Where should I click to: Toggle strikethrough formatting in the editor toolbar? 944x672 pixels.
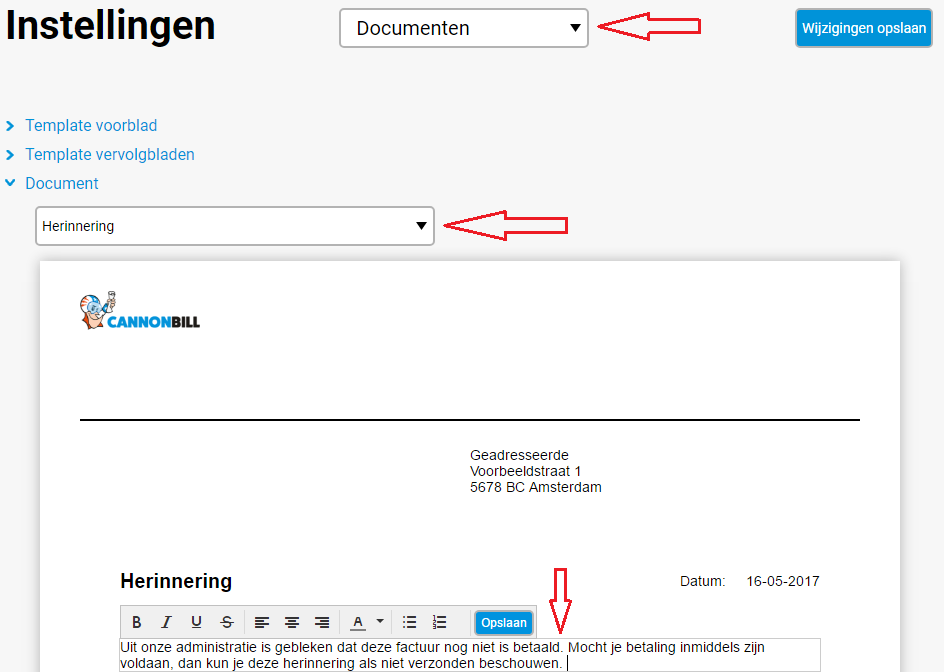pyautogui.click(x=227, y=622)
